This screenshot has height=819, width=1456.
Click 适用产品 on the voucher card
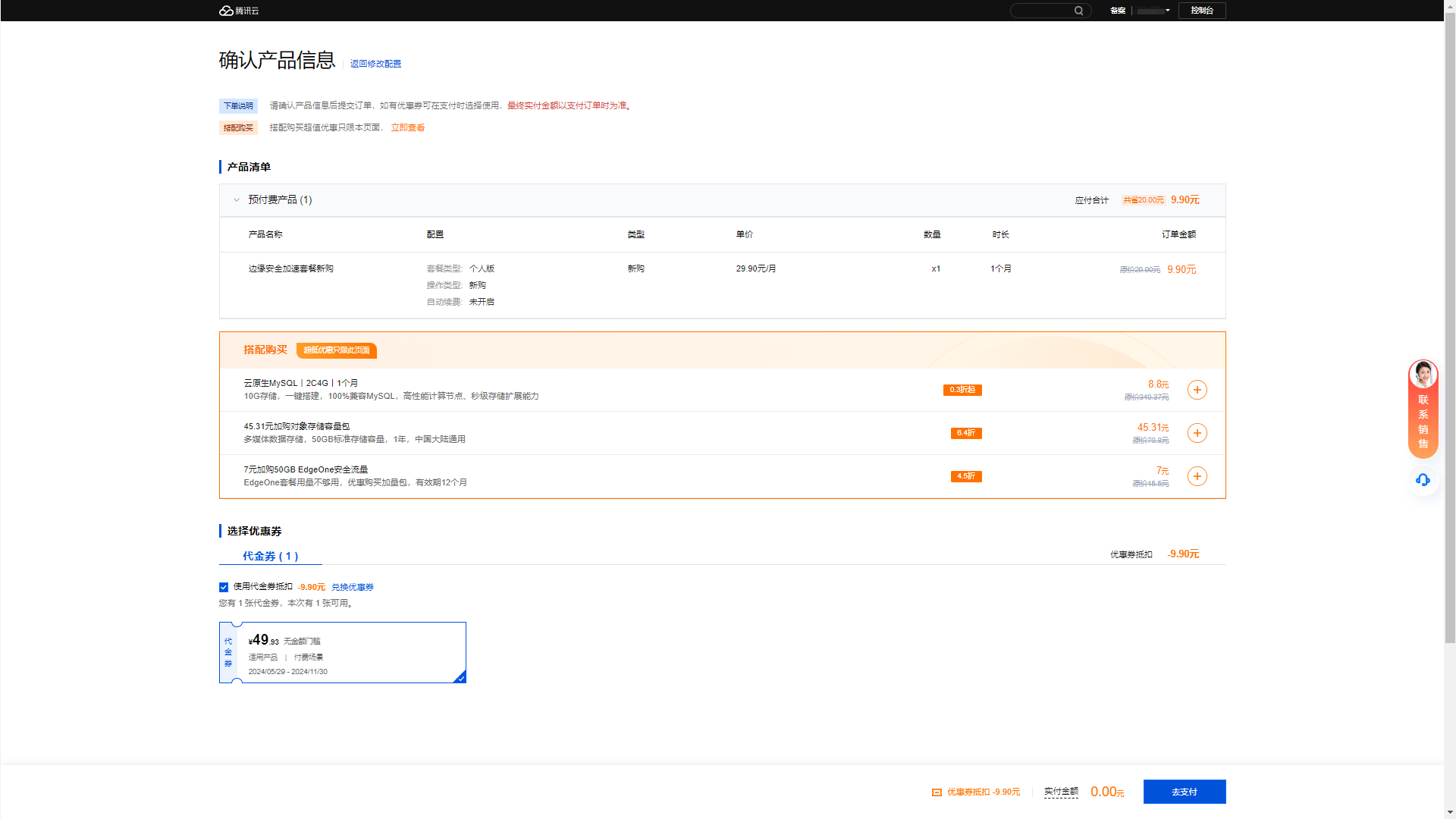263,657
